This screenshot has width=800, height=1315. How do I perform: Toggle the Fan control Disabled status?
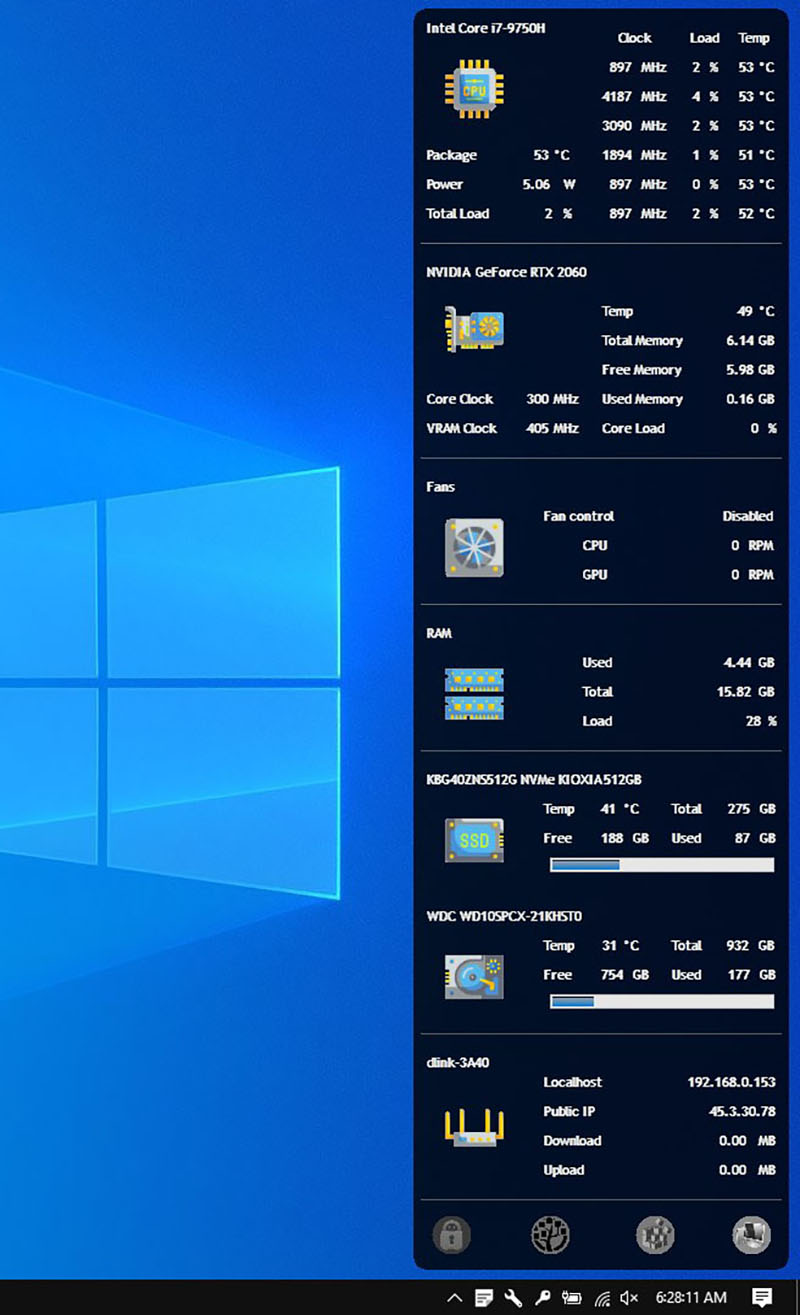click(x=747, y=516)
